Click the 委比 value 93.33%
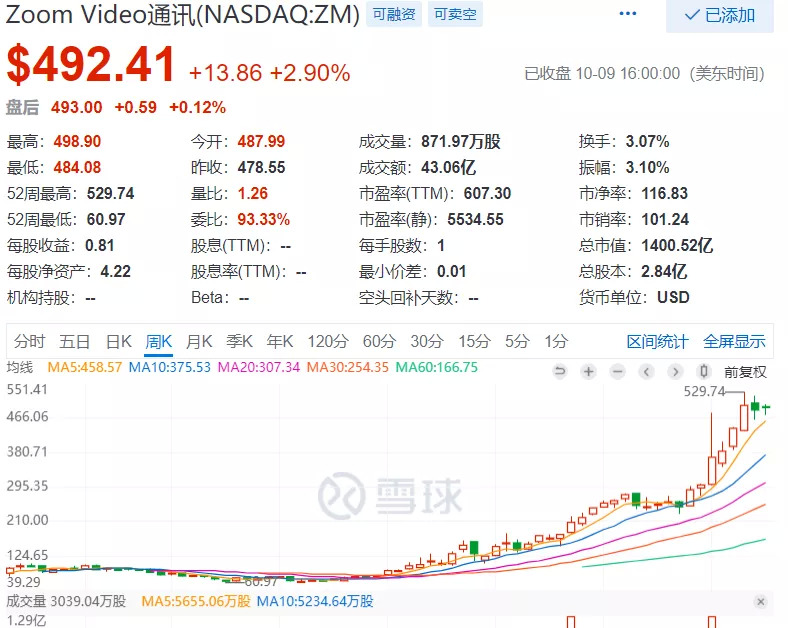Image resolution: width=788 pixels, height=628 pixels. click(x=264, y=220)
